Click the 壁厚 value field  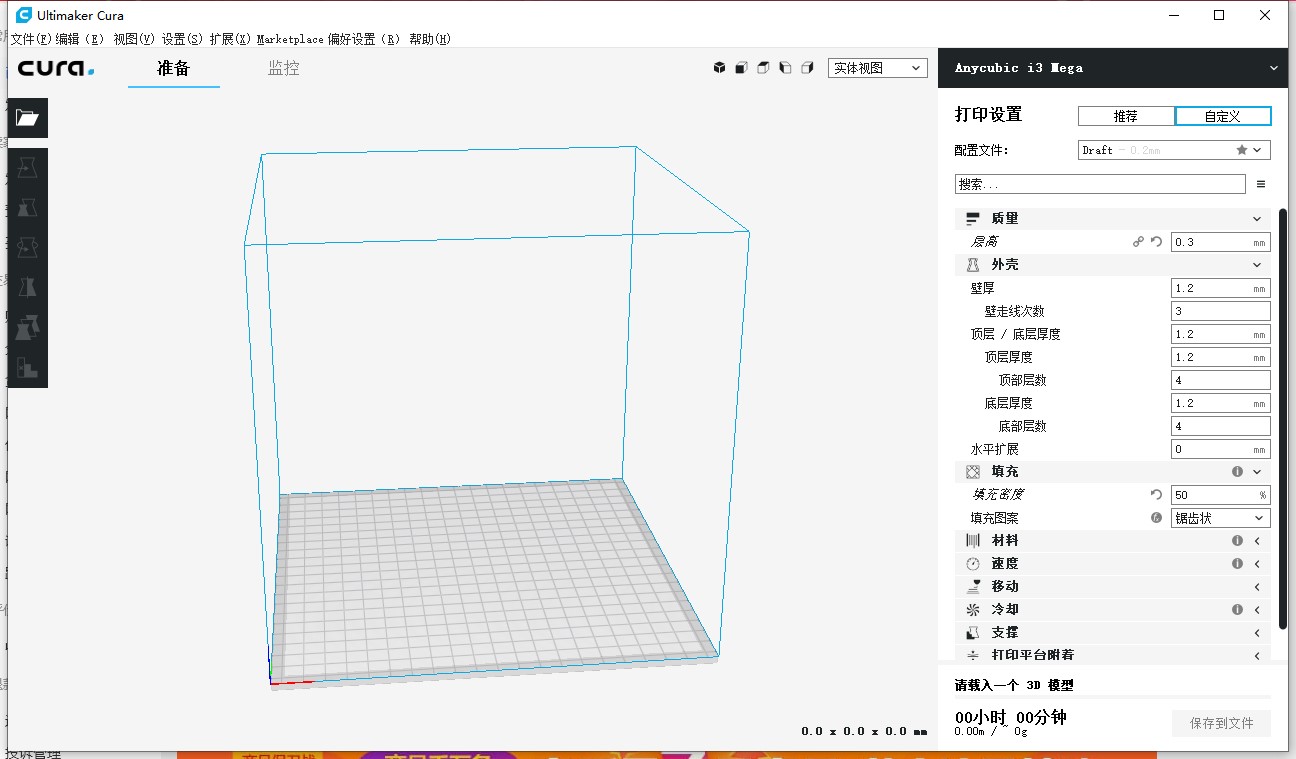point(1221,288)
